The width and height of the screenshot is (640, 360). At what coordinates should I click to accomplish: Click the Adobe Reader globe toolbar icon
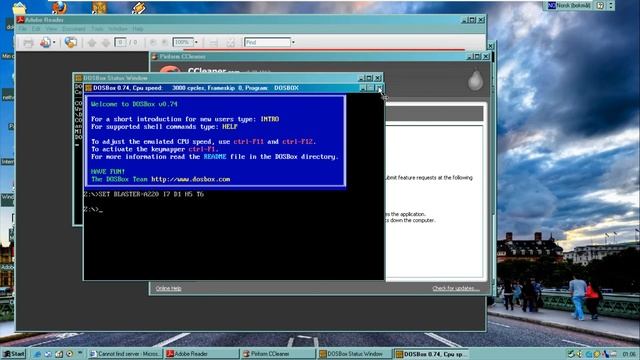(x=71, y=42)
